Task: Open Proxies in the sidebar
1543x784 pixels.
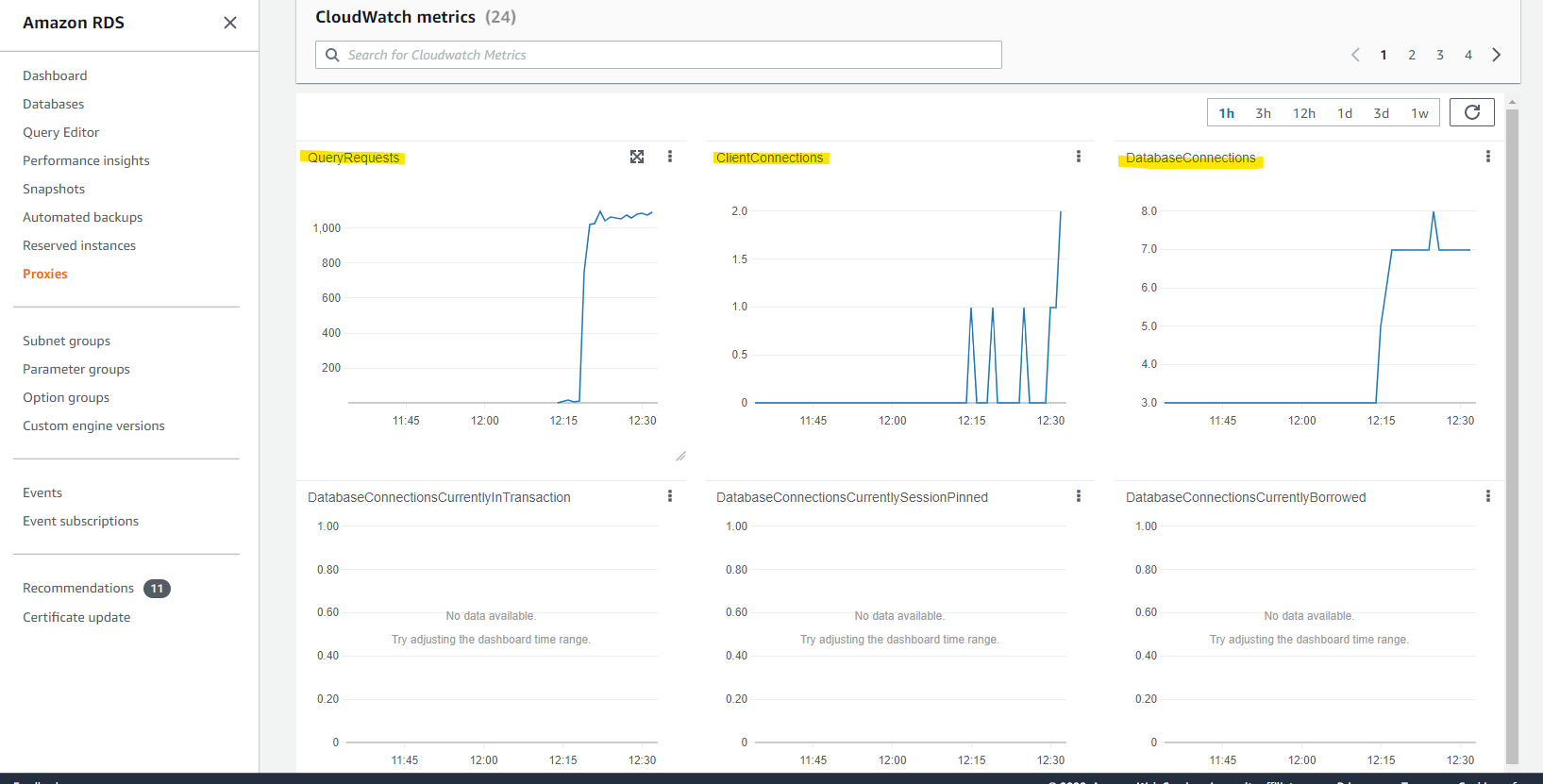Action: click(x=45, y=274)
